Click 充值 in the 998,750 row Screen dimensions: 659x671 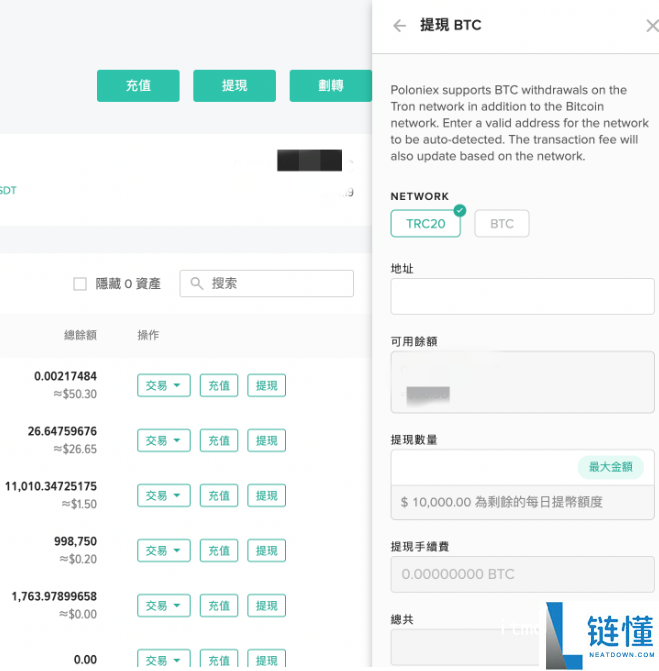pyautogui.click(x=219, y=550)
